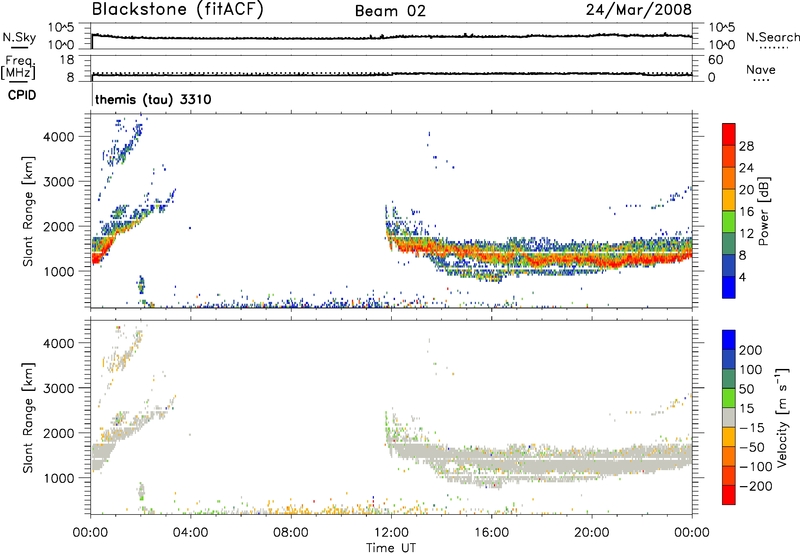Click the '-100' label on the velocity colorbar
This screenshot has width=800, height=554.
pyautogui.click(x=756, y=467)
